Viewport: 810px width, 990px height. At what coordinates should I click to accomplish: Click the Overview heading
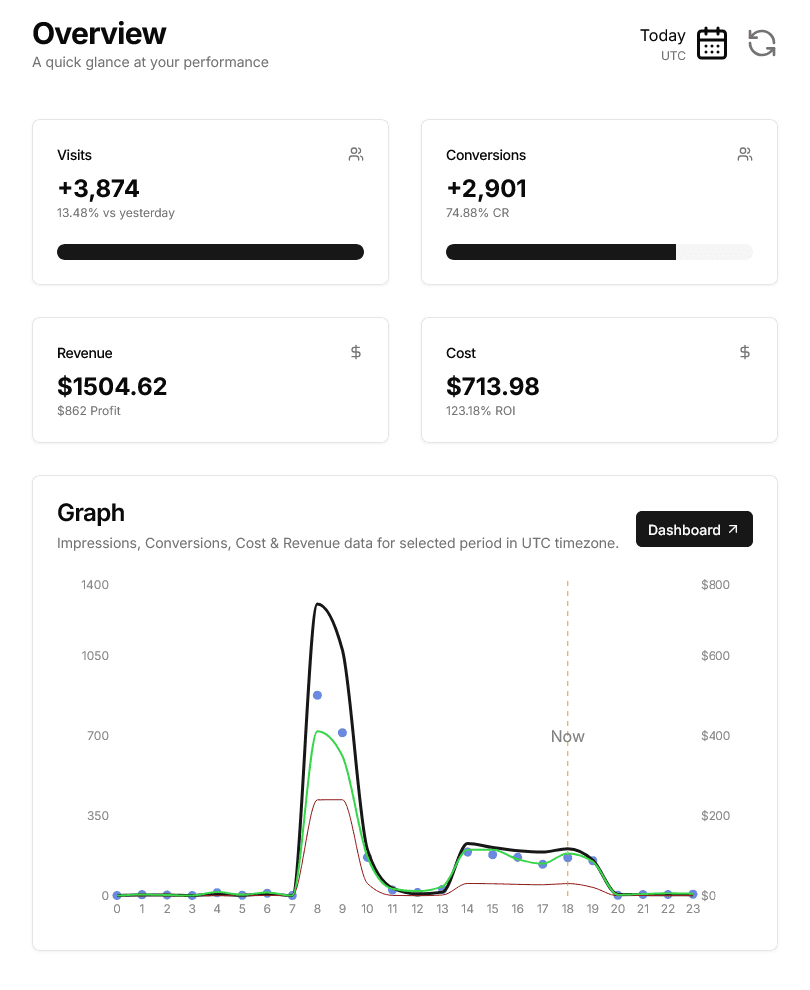click(100, 33)
